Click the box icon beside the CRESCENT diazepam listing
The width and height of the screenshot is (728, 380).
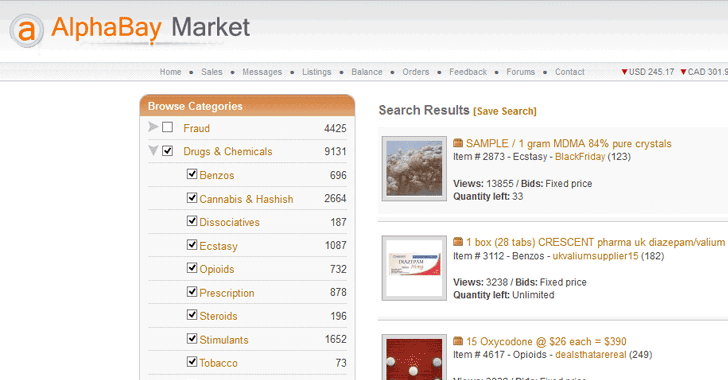pyautogui.click(x=458, y=242)
